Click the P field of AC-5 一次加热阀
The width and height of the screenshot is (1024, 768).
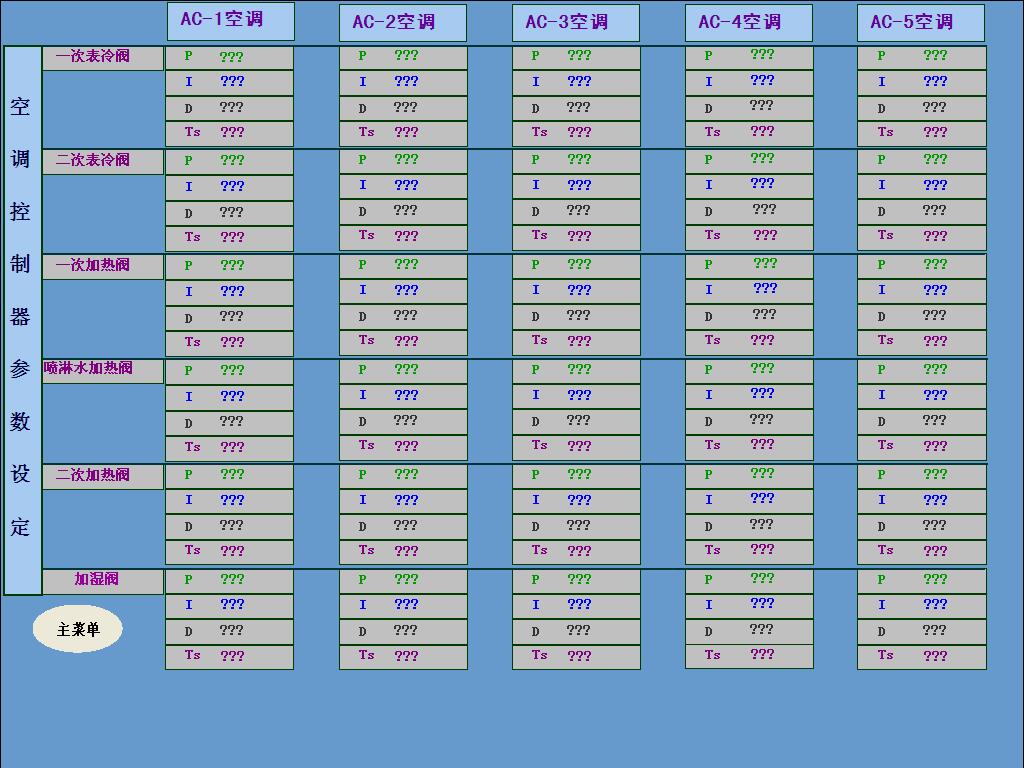934,265
